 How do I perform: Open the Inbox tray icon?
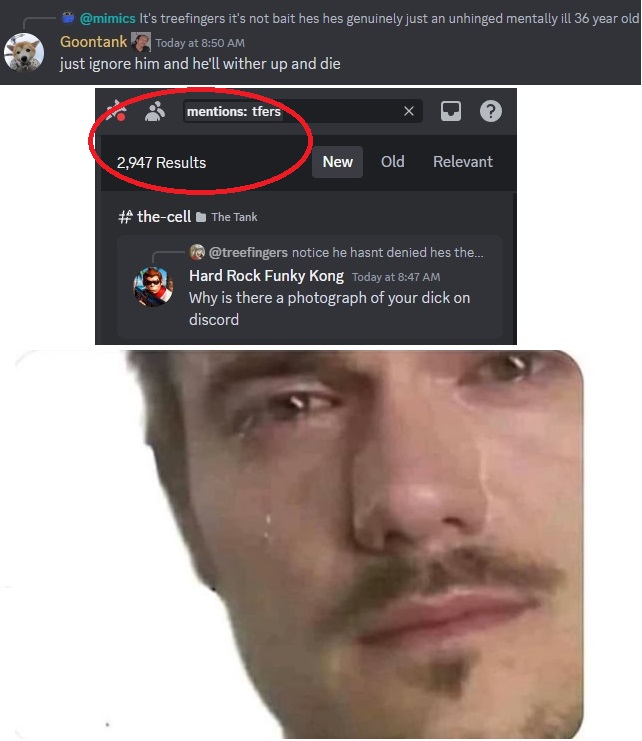451,112
